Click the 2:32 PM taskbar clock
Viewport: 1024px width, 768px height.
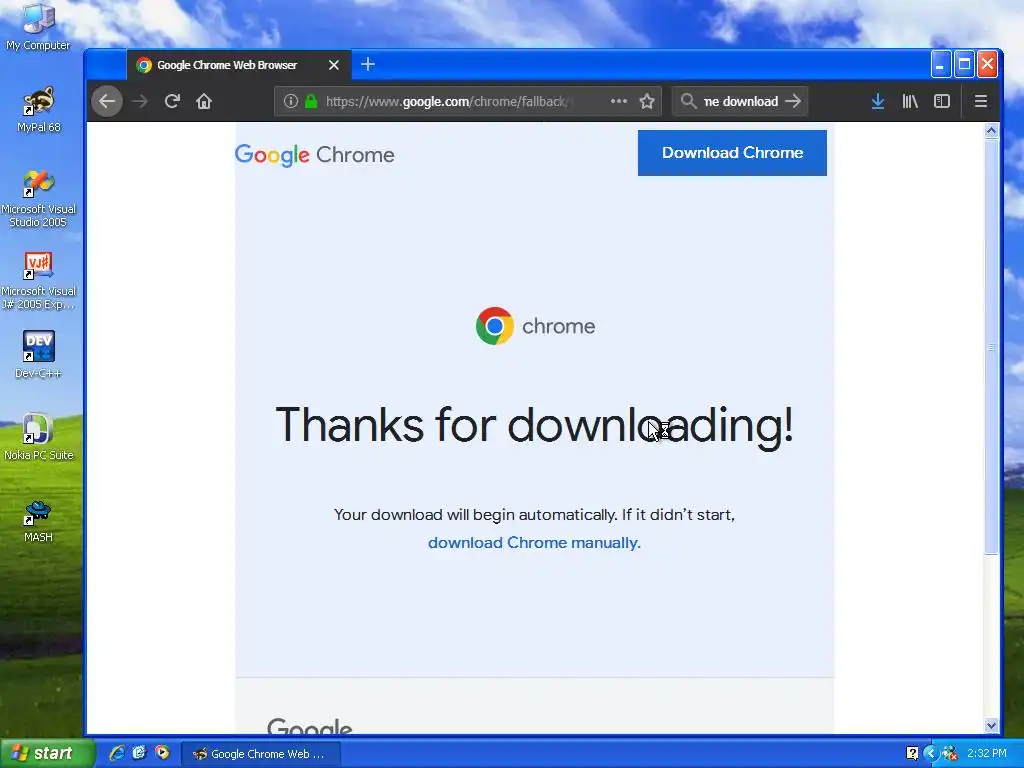click(987, 753)
